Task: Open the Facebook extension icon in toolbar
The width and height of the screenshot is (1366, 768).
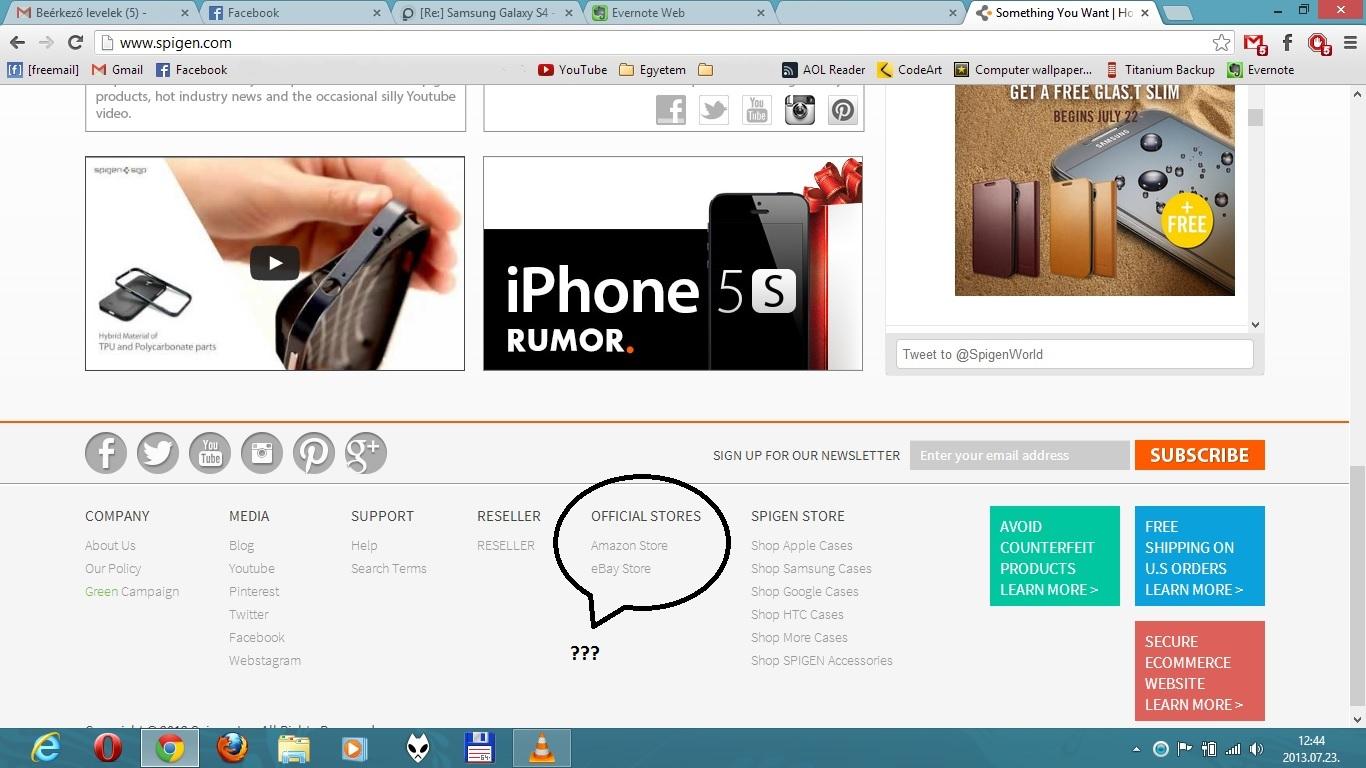Action: point(1288,42)
